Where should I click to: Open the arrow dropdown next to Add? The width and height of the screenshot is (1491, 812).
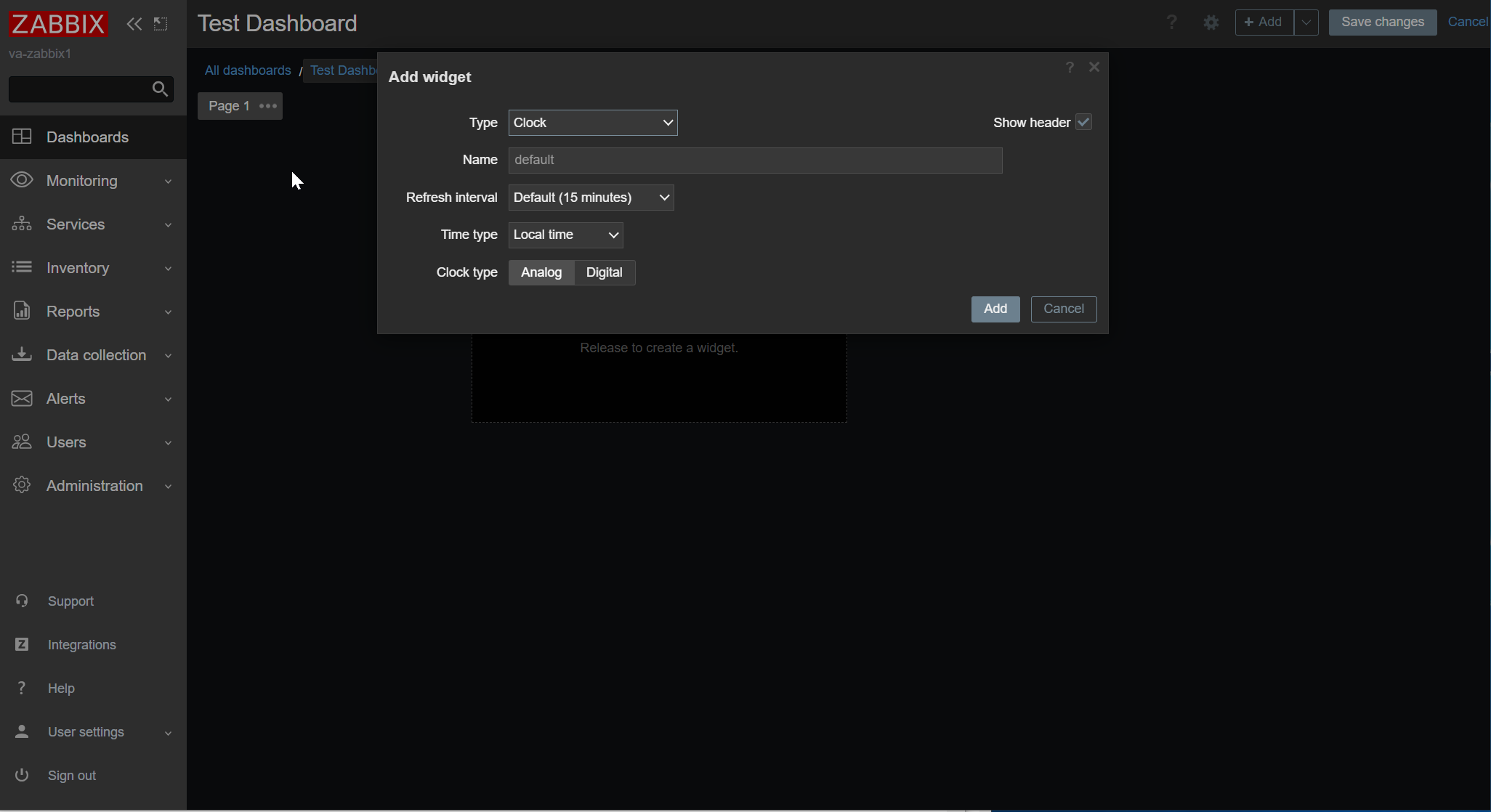1306,23
